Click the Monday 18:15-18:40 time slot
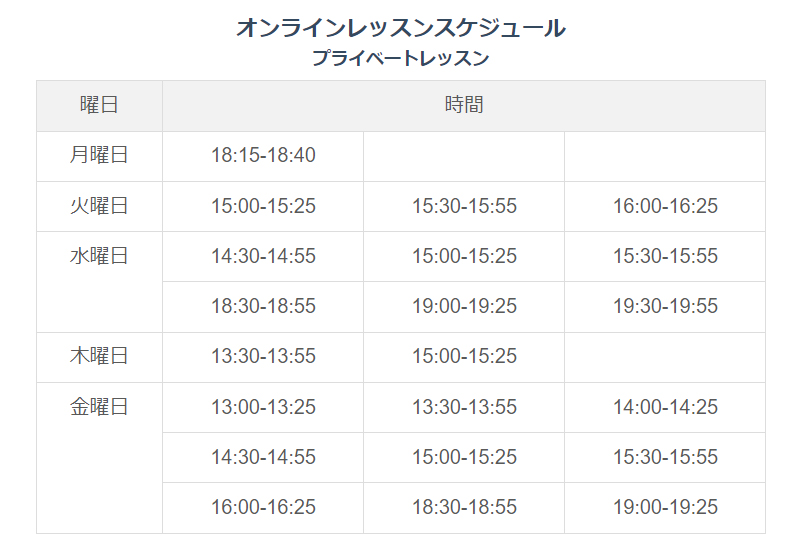The height and width of the screenshot is (556, 801). pyautogui.click(x=263, y=155)
